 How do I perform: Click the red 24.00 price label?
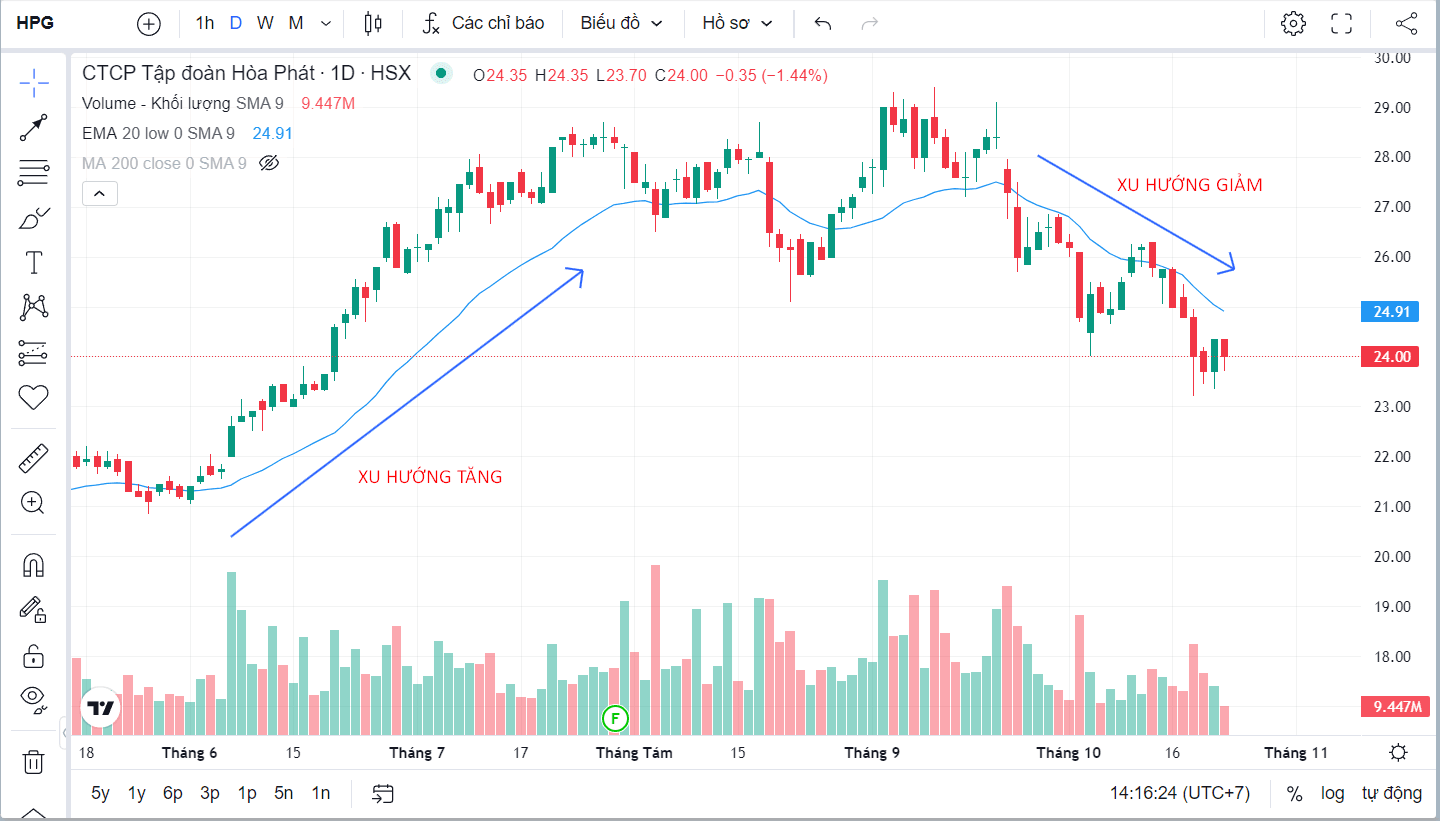pos(1391,357)
